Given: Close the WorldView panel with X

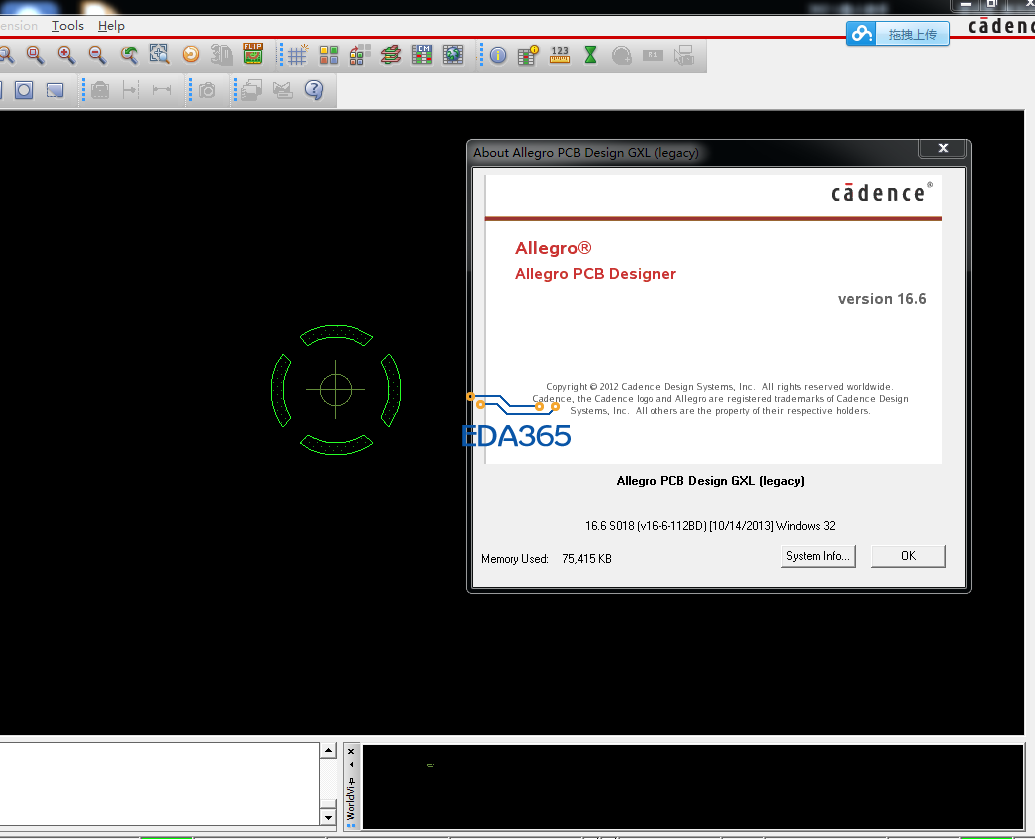Looking at the screenshot, I should tap(351, 751).
